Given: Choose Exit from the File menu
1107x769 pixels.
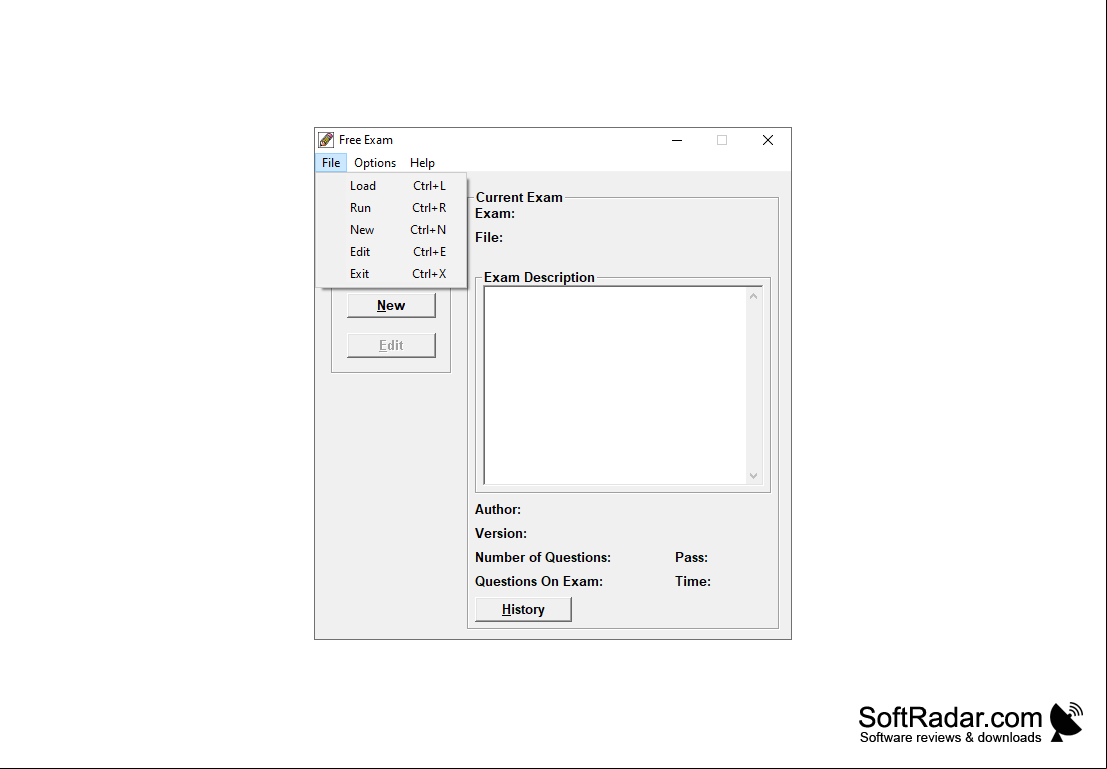Looking at the screenshot, I should 391,273.
